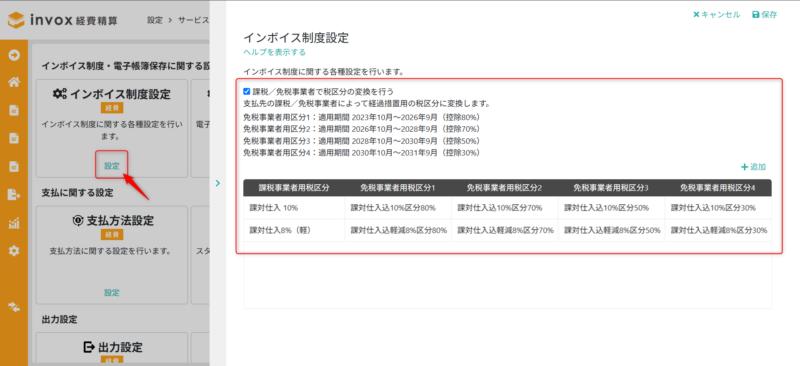Click the 免税事業者用税区分2 column header
Screen dimensions: 800x366
(504, 187)
